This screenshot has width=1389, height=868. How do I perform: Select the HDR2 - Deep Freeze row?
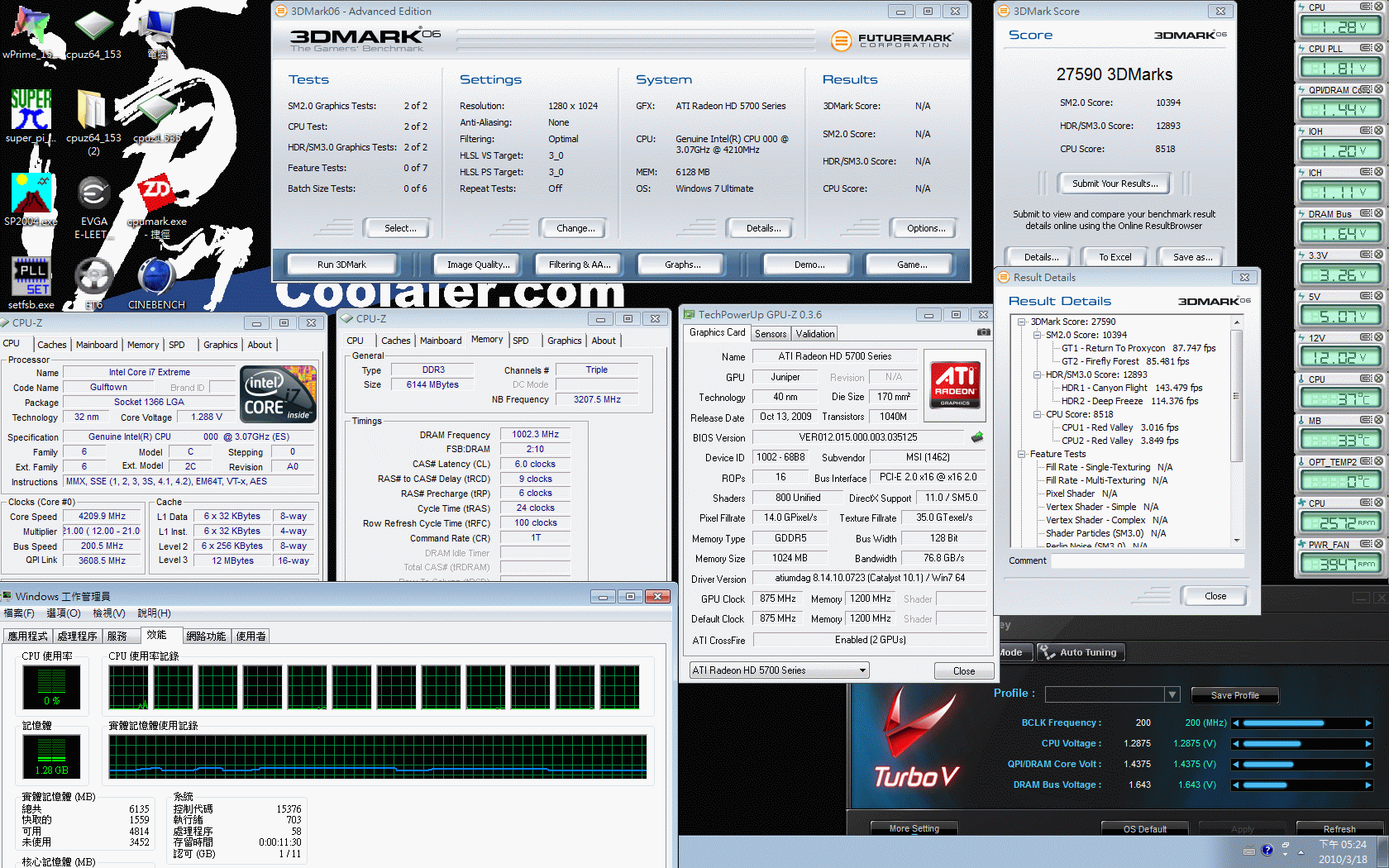point(1129,401)
